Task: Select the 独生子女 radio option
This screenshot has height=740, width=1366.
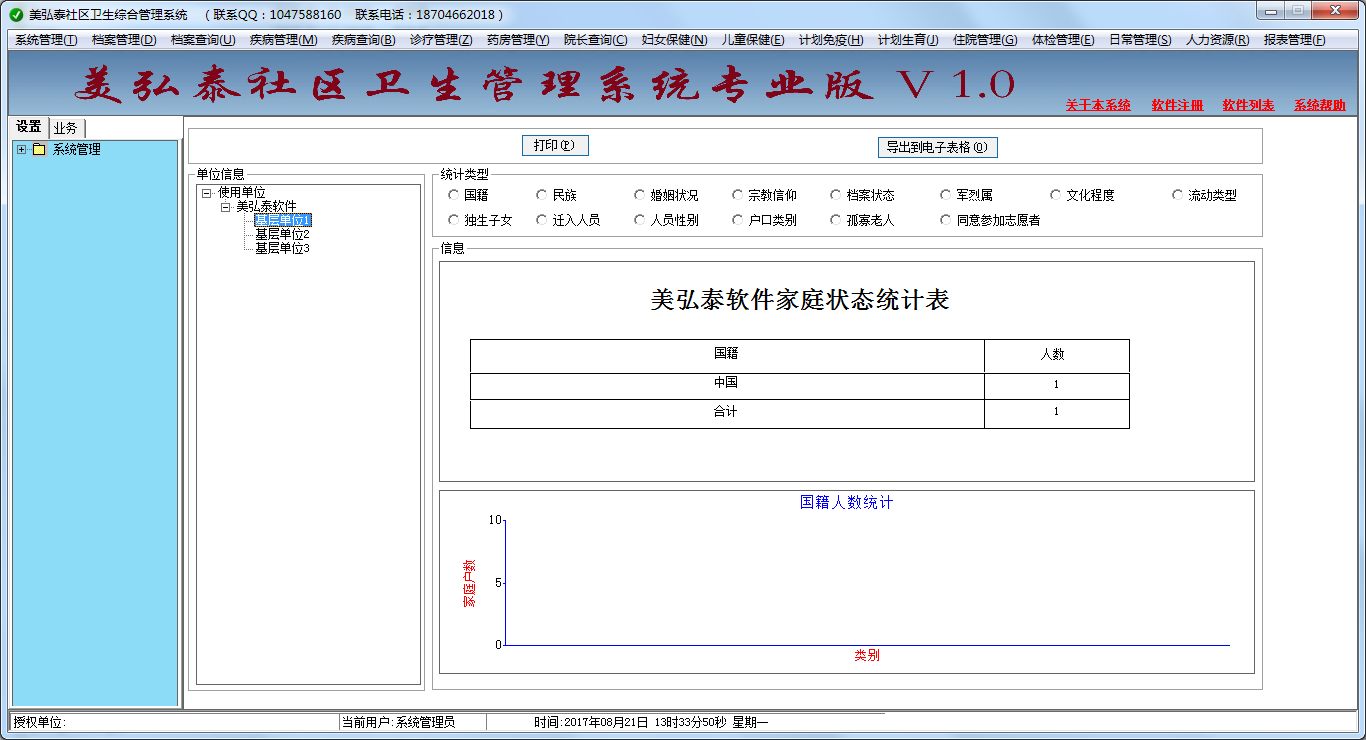Action: (454, 220)
